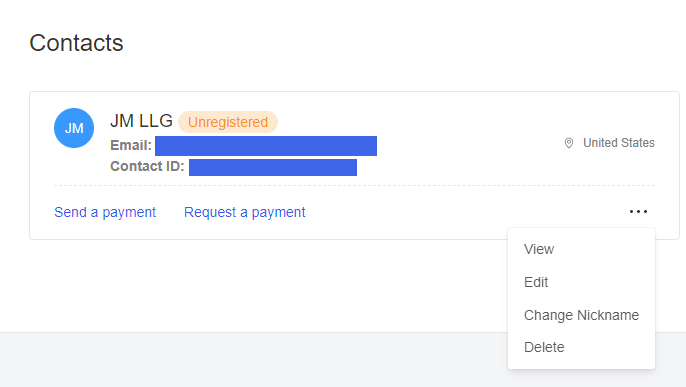Click the gray footer area below contacts

coord(254,359)
